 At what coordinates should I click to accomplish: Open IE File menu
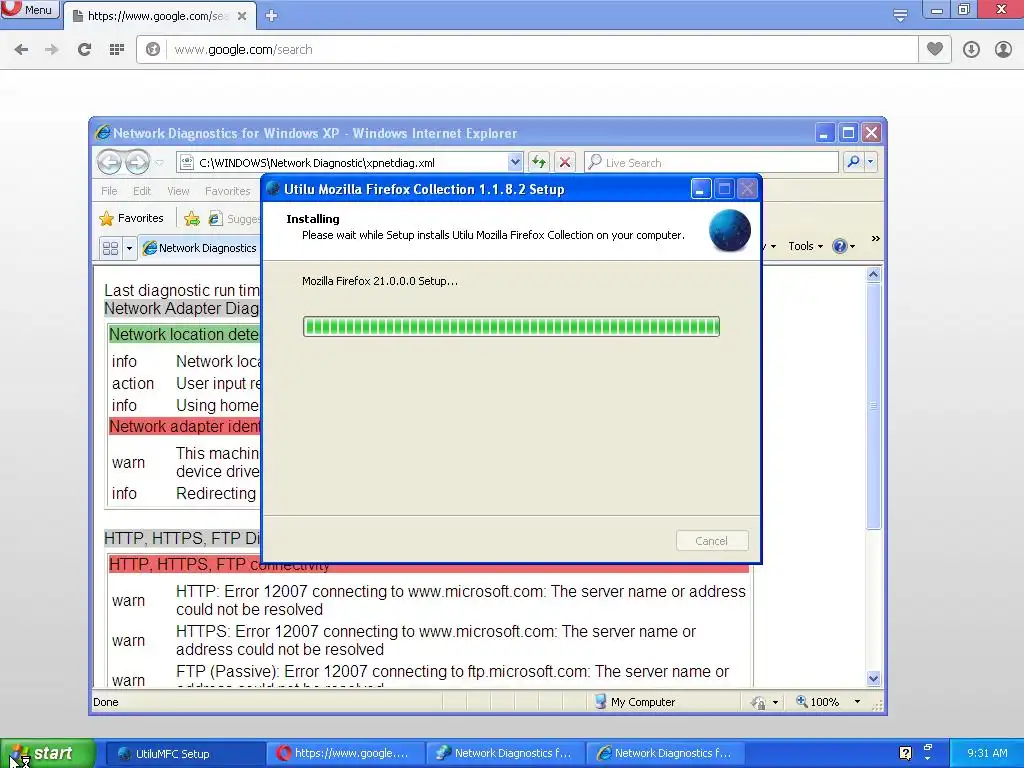coord(109,191)
